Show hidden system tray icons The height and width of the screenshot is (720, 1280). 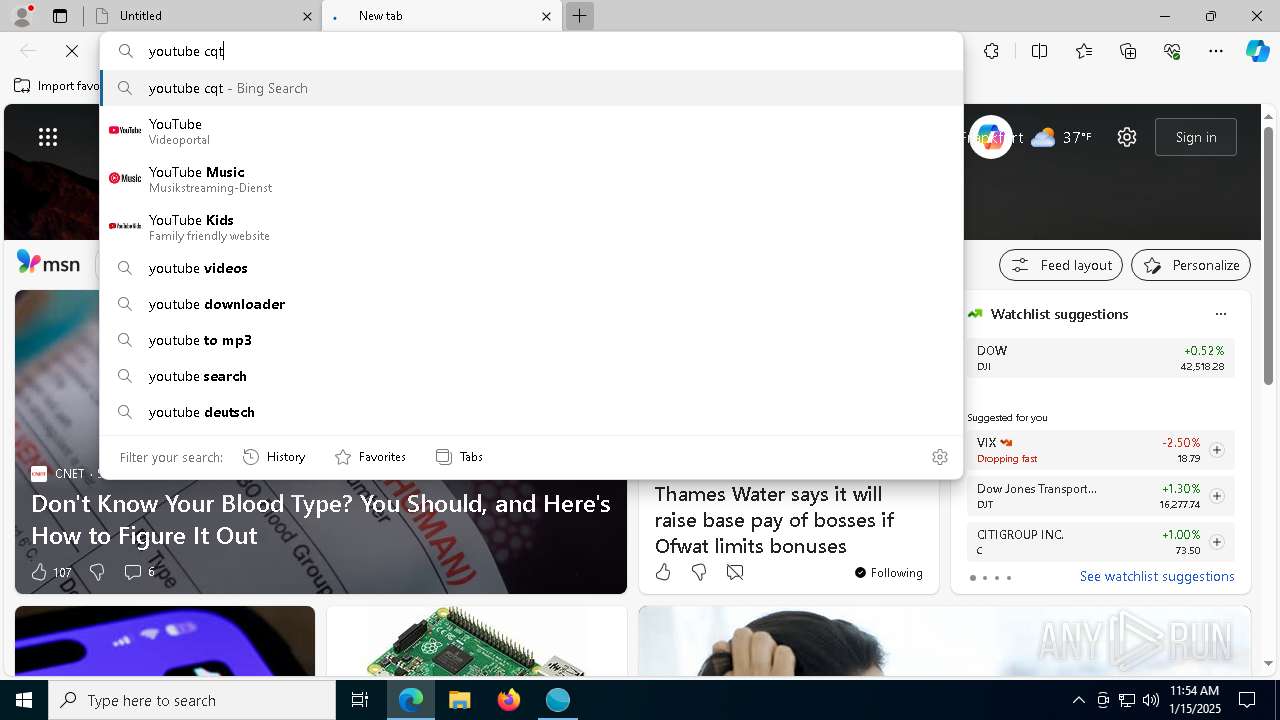tap(1078, 700)
